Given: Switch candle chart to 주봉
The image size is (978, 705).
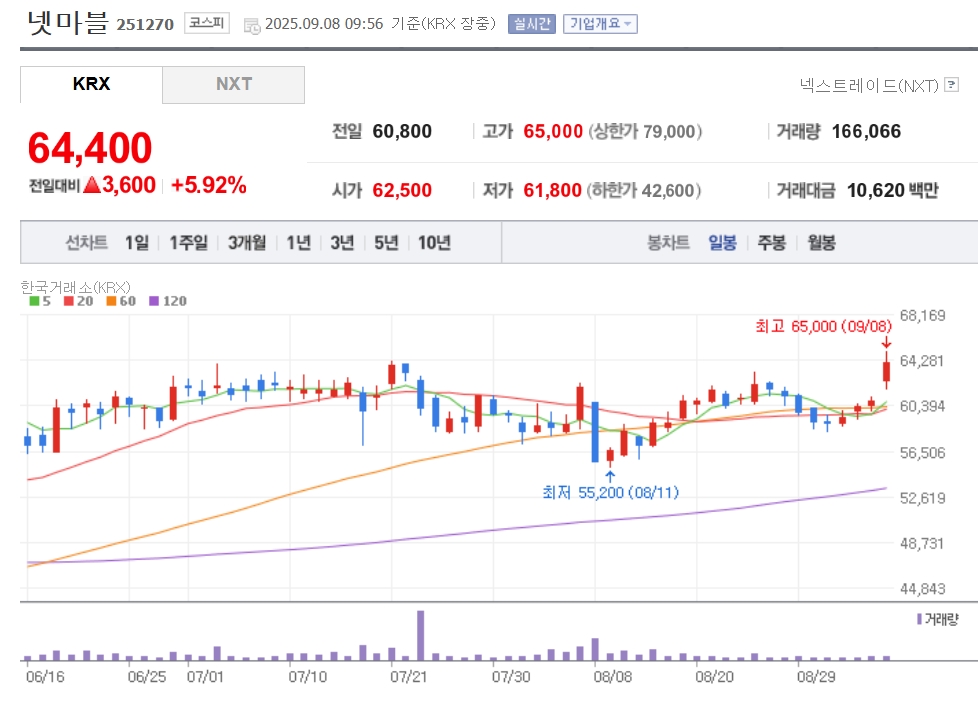Looking at the screenshot, I should [x=772, y=242].
